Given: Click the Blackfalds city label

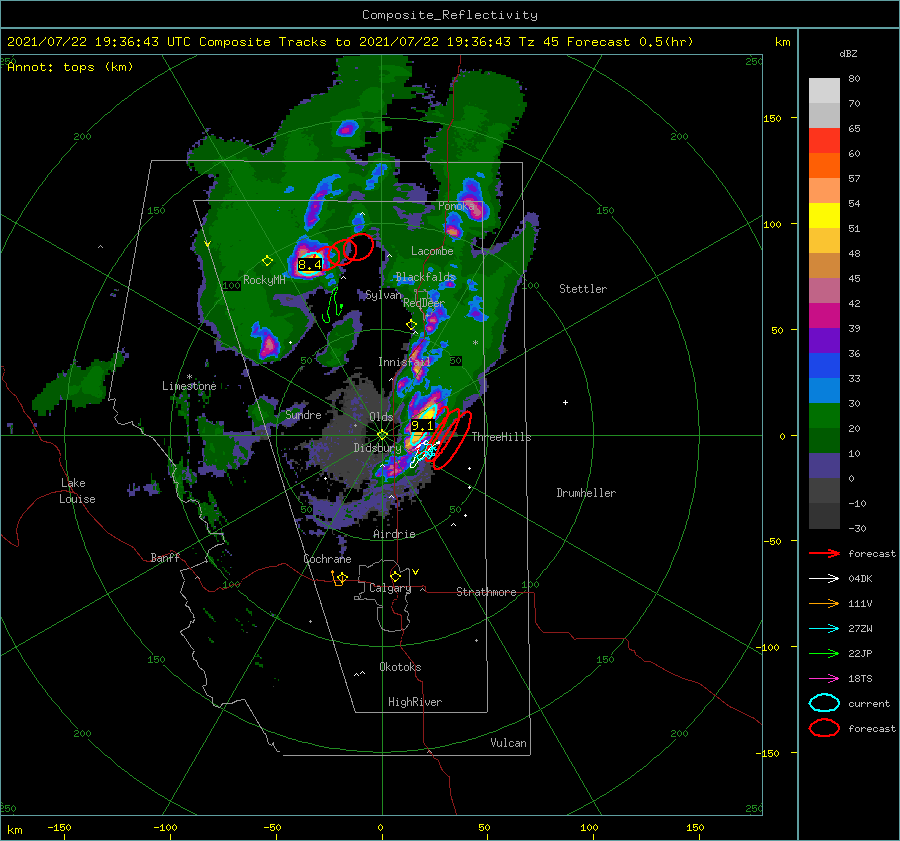Looking at the screenshot, I should tap(425, 277).
